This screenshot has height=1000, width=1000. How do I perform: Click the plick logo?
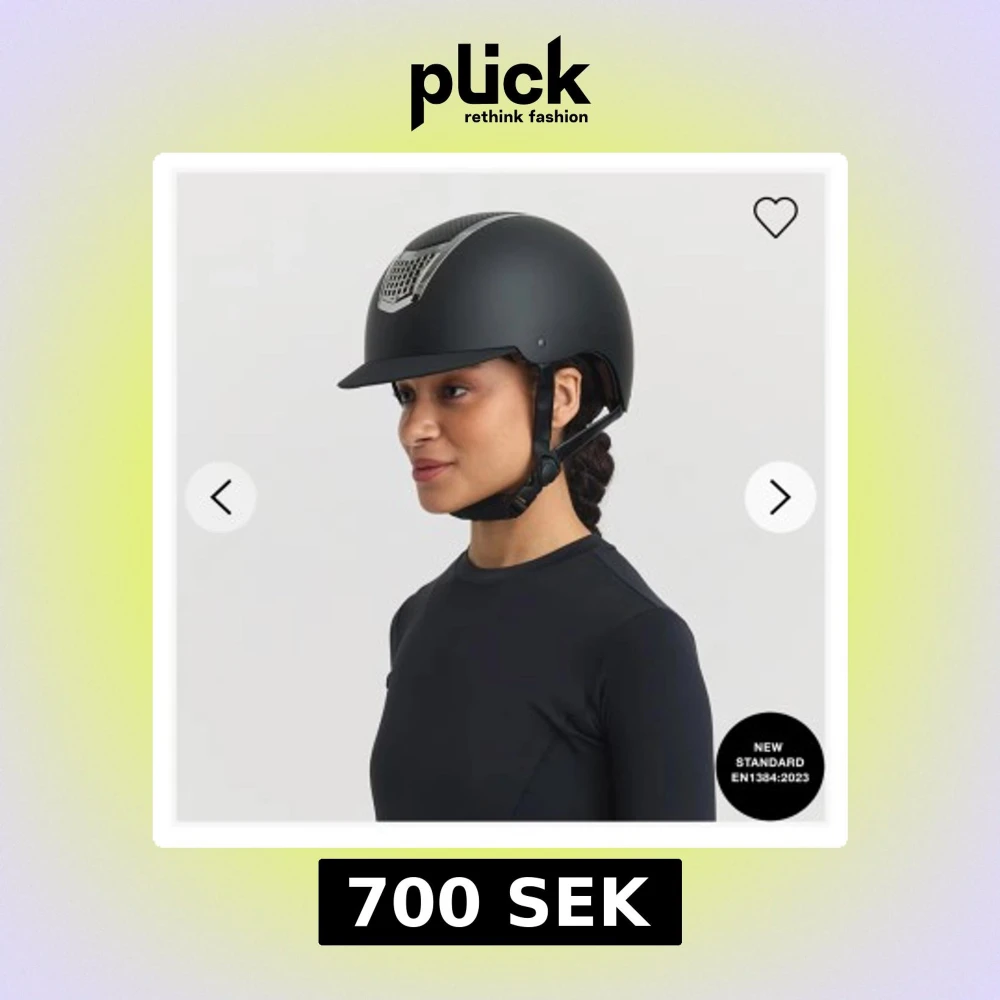point(500,83)
